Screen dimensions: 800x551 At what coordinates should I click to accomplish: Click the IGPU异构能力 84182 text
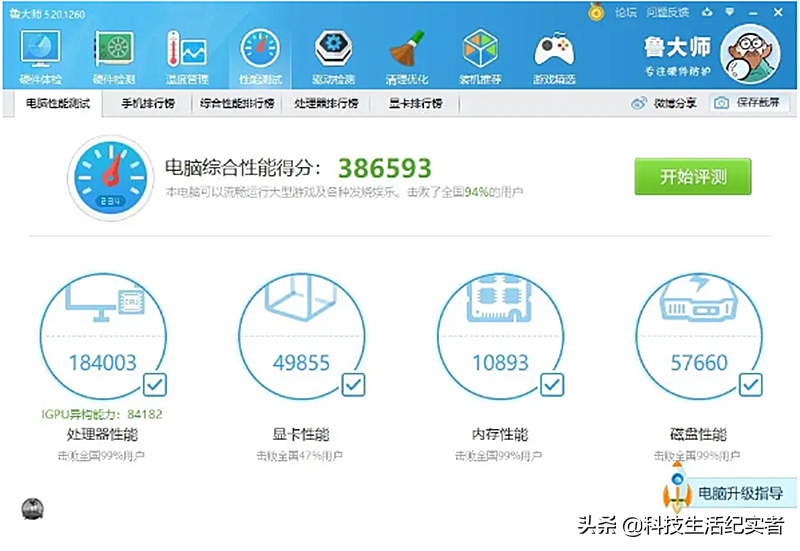click(x=102, y=414)
